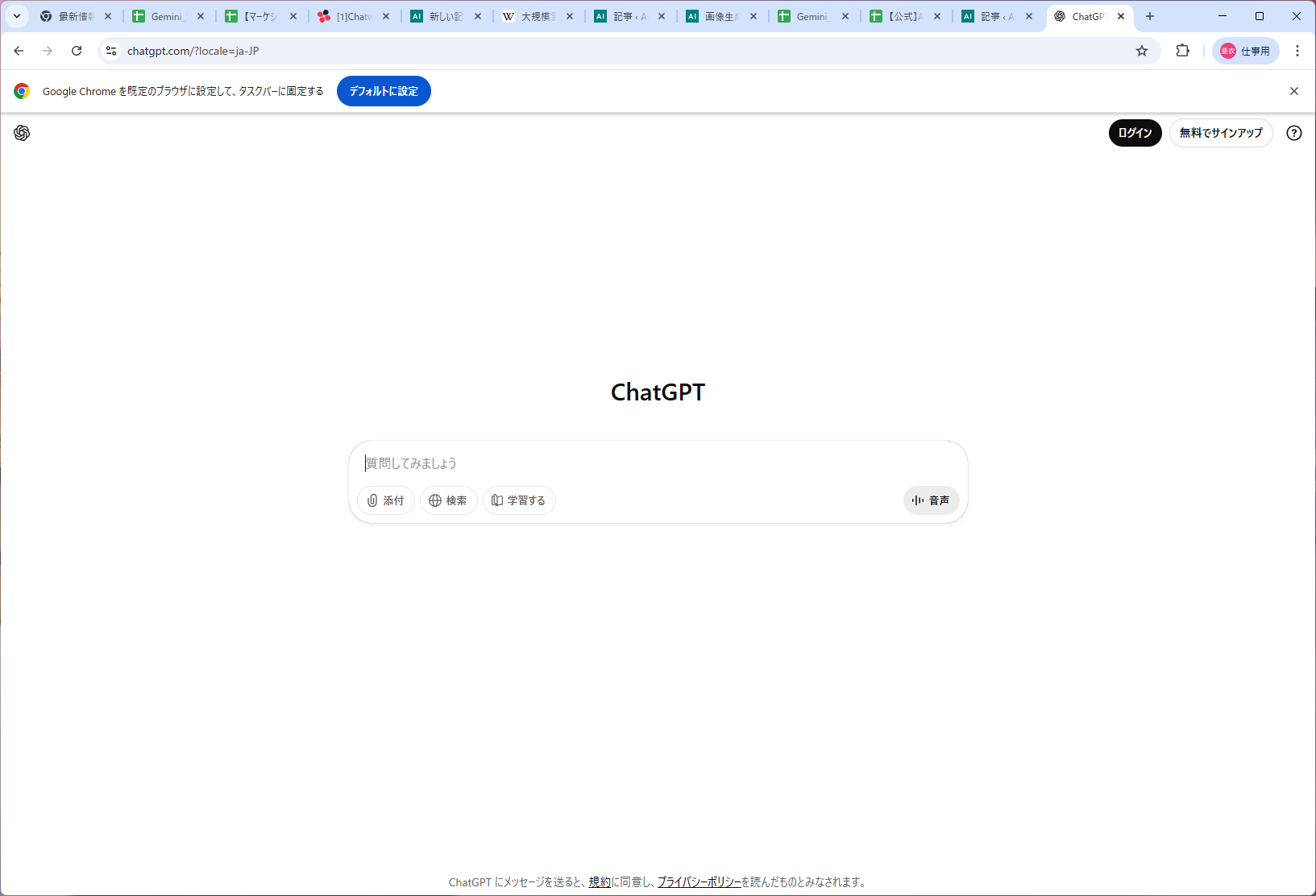
Task: Click the ログイン button
Action: click(1135, 133)
